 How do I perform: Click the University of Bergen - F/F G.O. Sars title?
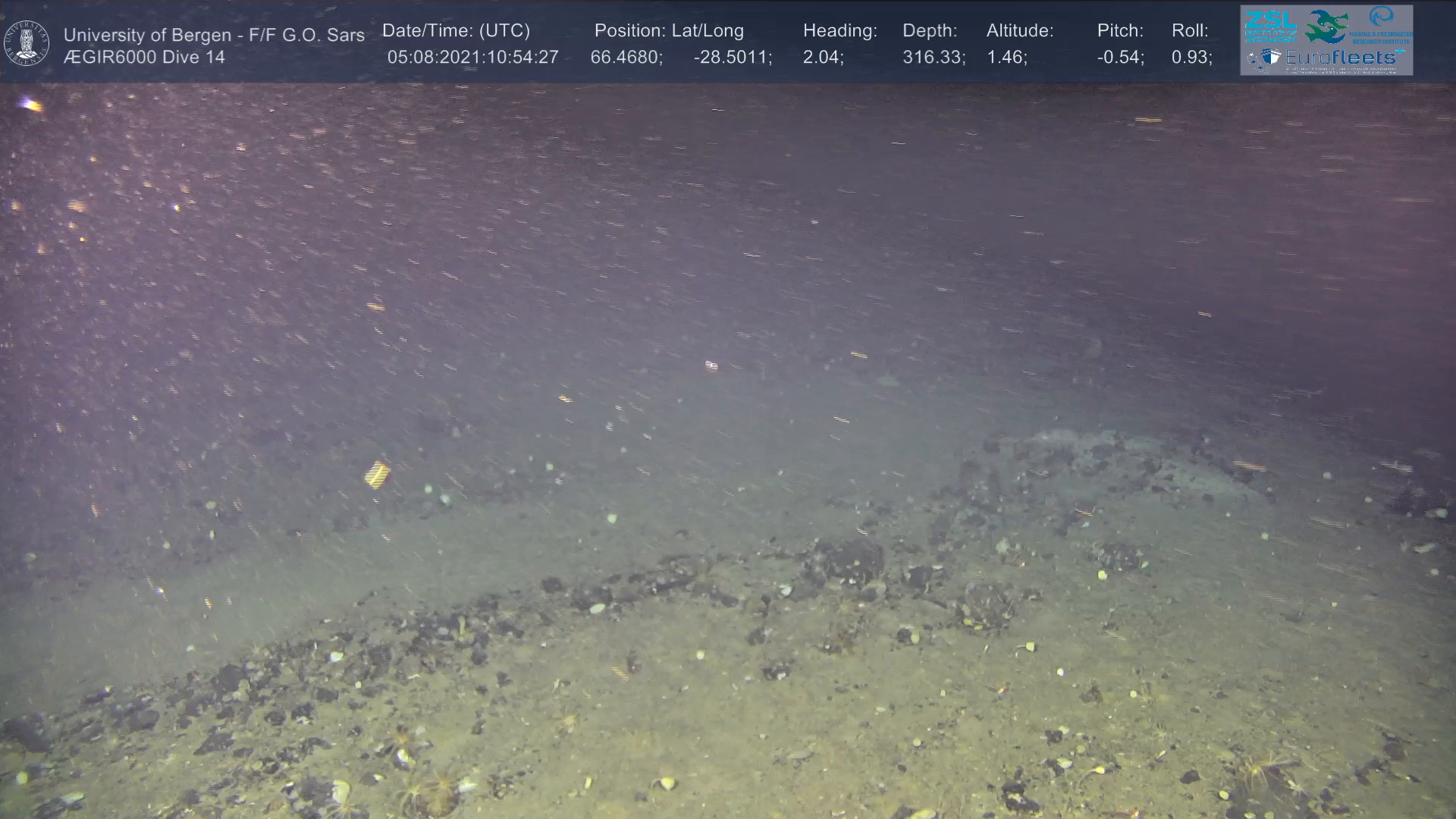point(214,35)
